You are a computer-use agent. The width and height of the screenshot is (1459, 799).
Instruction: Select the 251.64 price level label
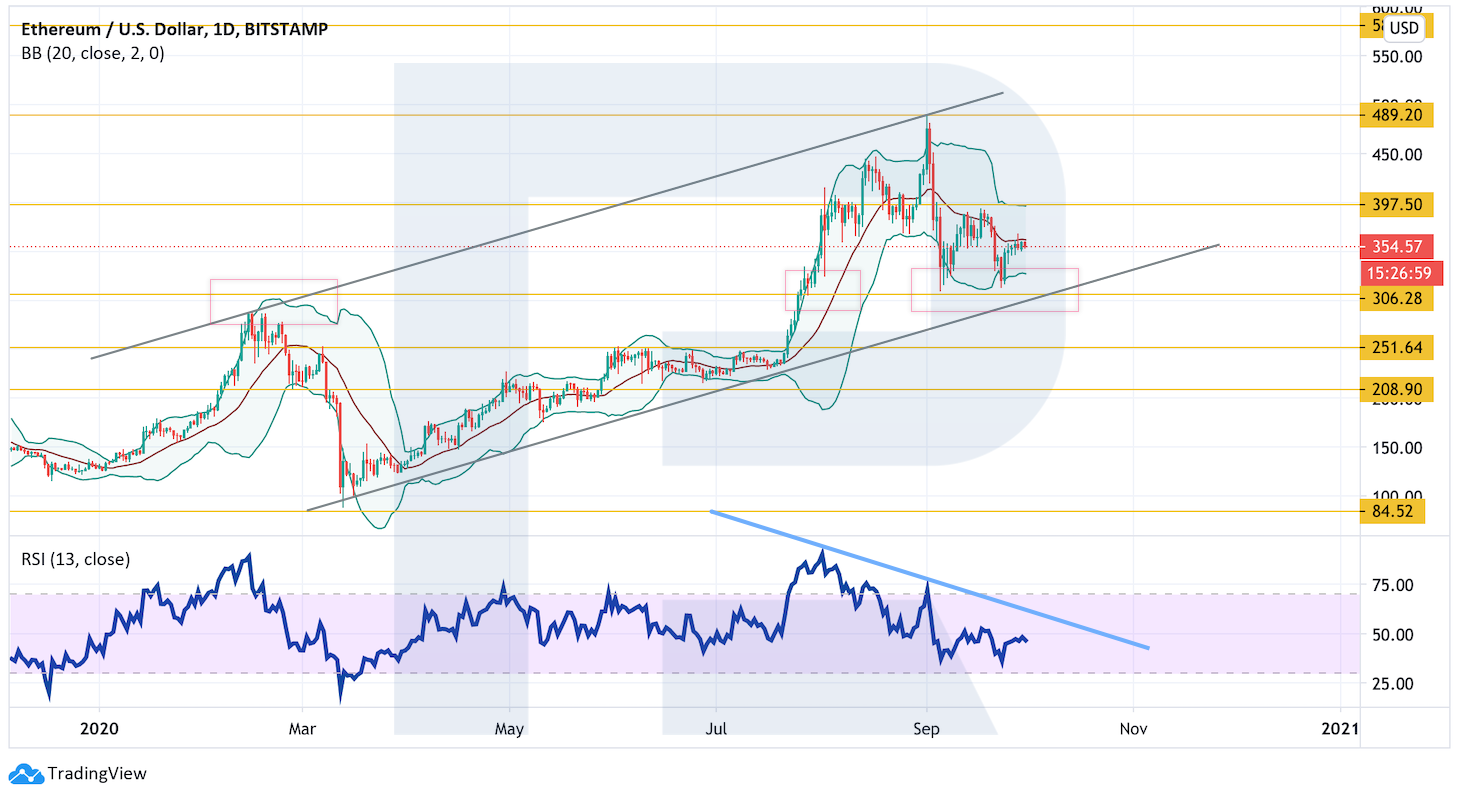pyautogui.click(x=1397, y=348)
